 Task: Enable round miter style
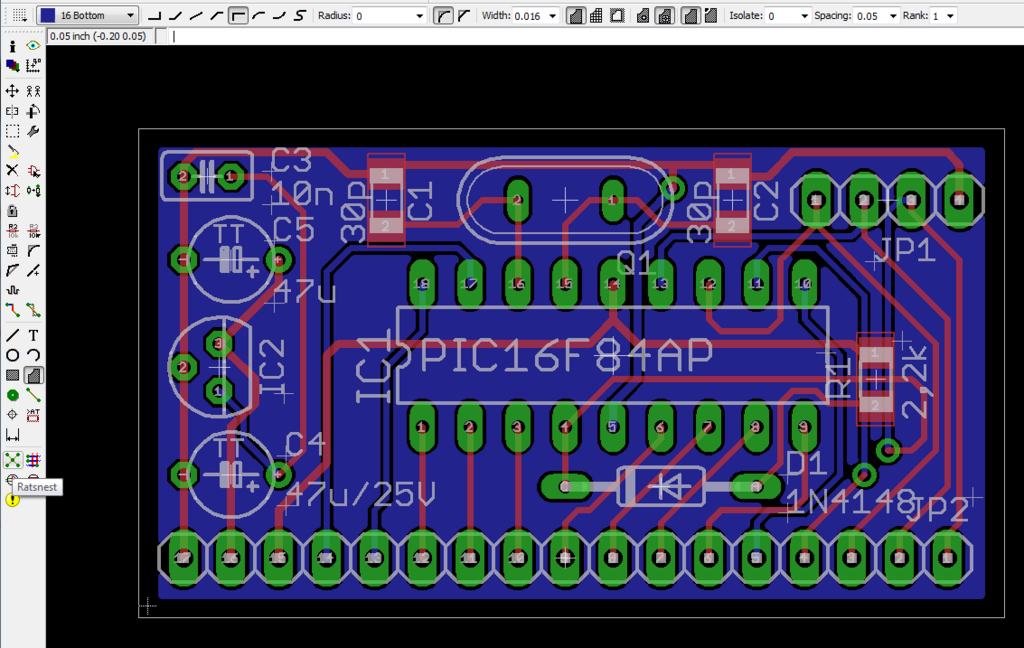point(443,16)
